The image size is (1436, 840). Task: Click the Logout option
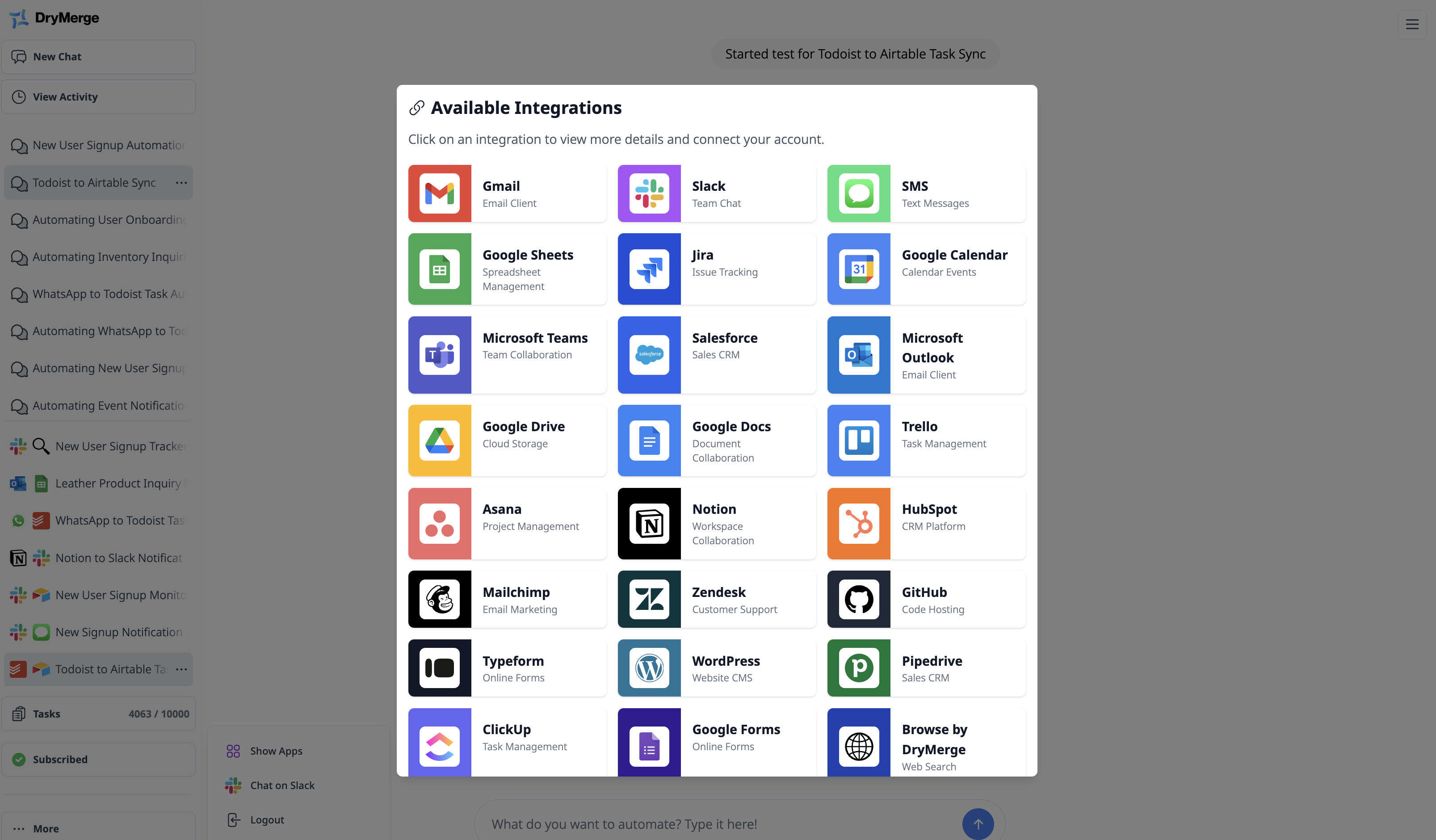(x=268, y=819)
